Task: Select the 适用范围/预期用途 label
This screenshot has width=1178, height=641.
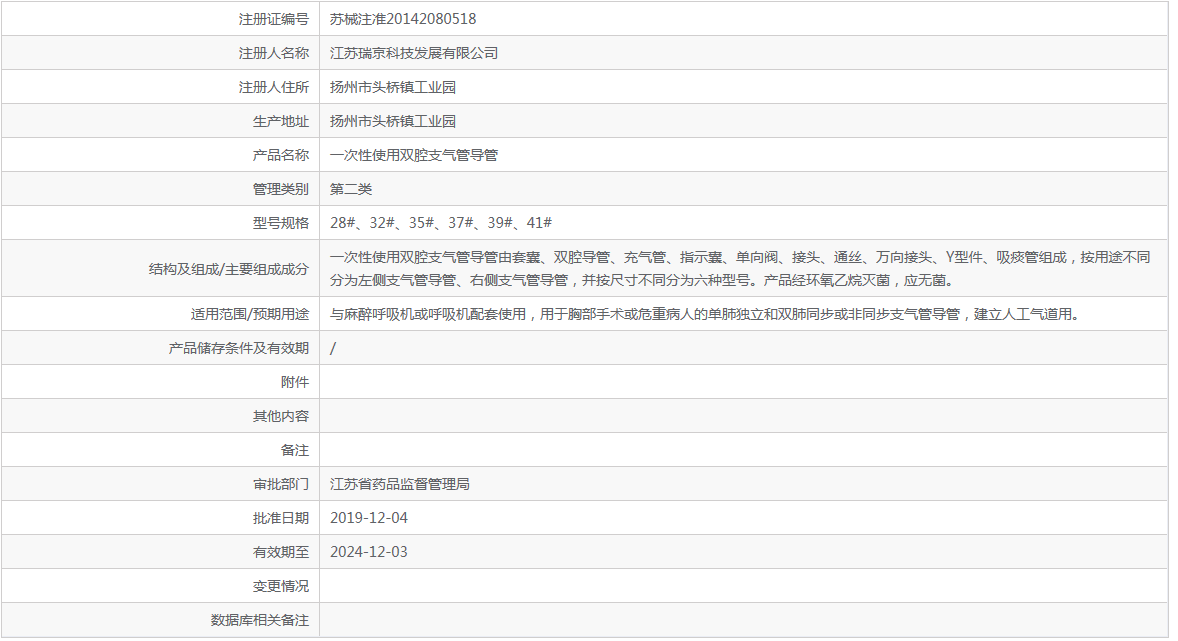Action: [x=249, y=314]
